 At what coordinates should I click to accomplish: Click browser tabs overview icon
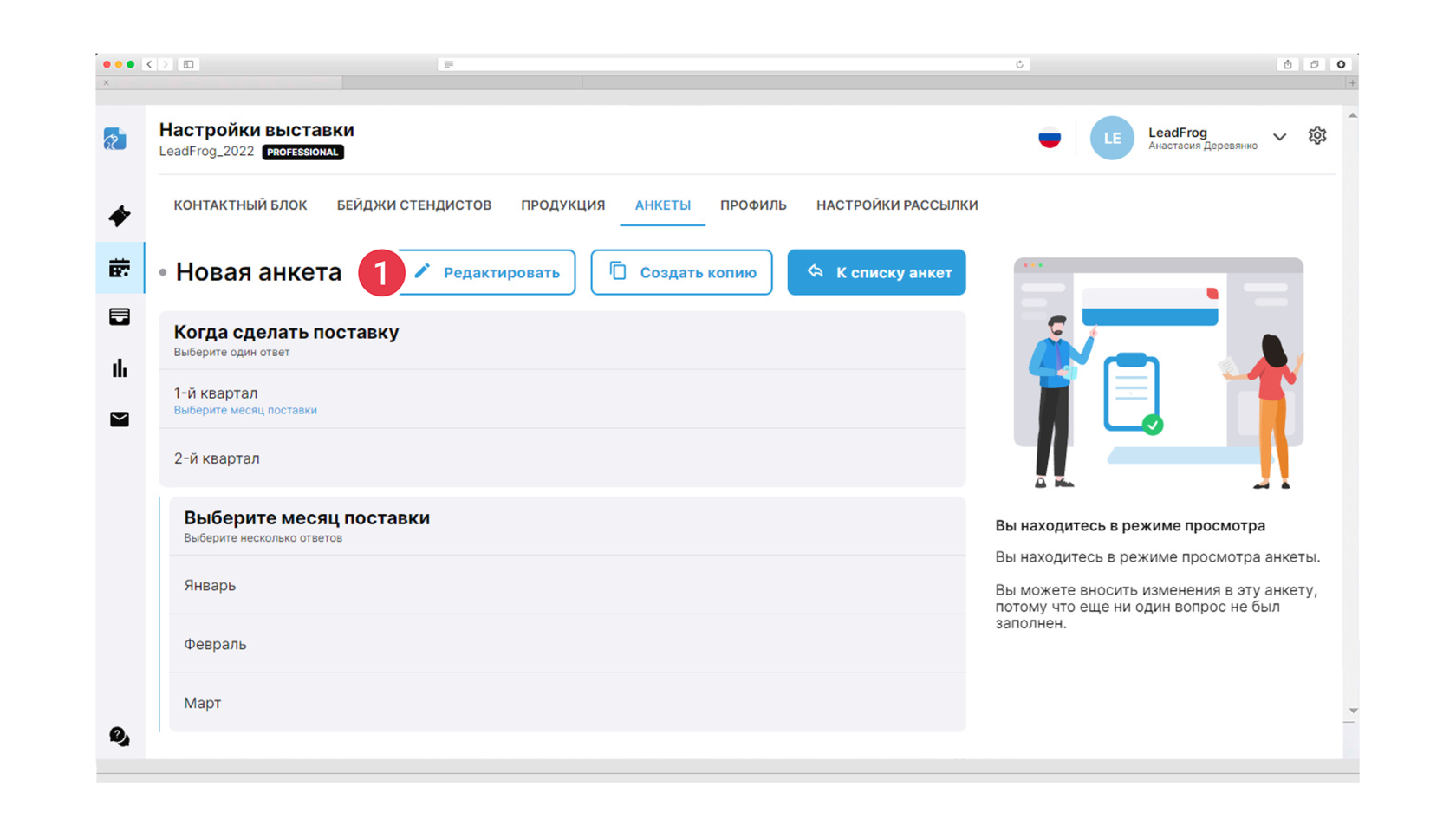[1315, 64]
